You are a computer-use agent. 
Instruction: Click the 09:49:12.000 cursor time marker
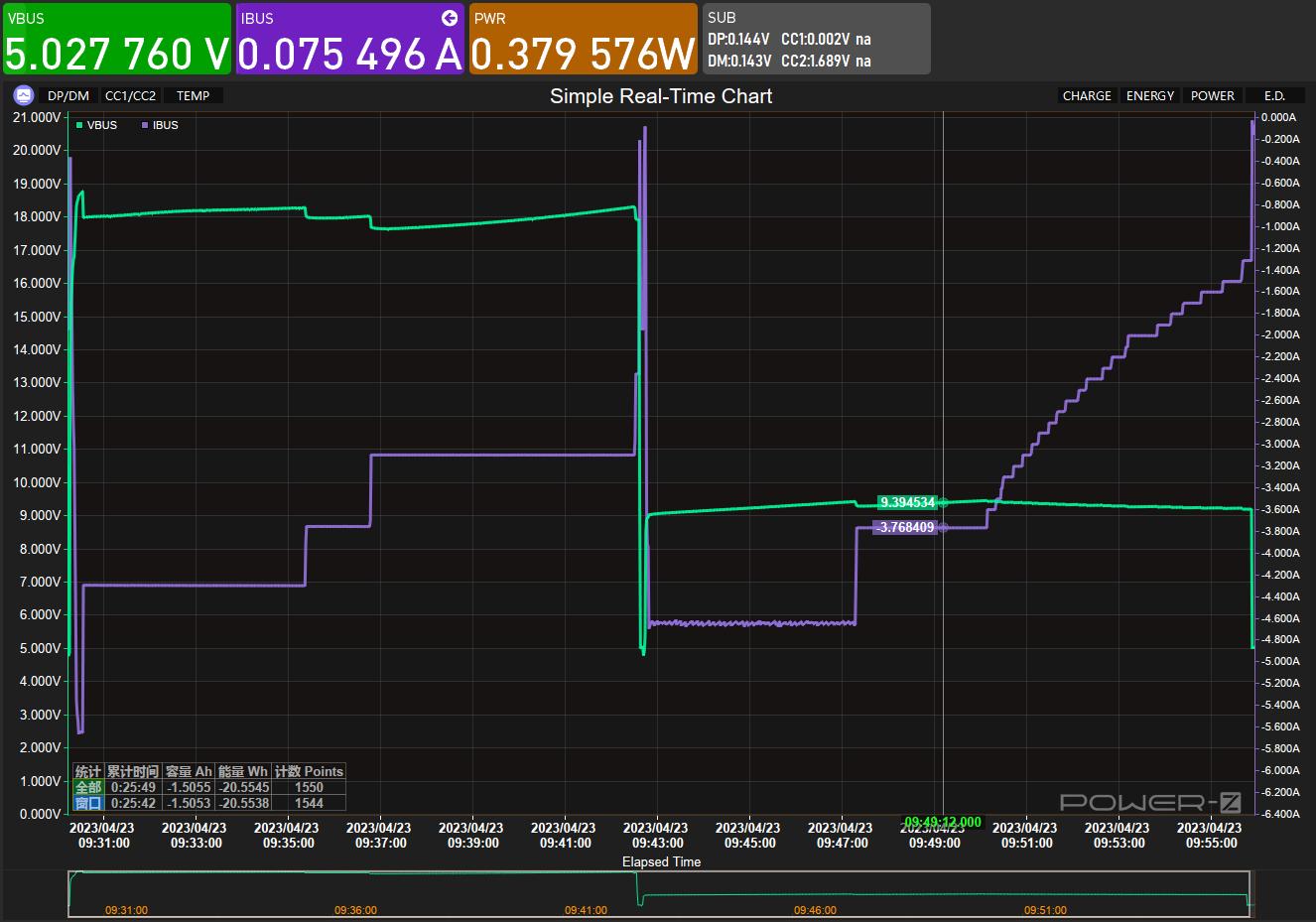942,822
